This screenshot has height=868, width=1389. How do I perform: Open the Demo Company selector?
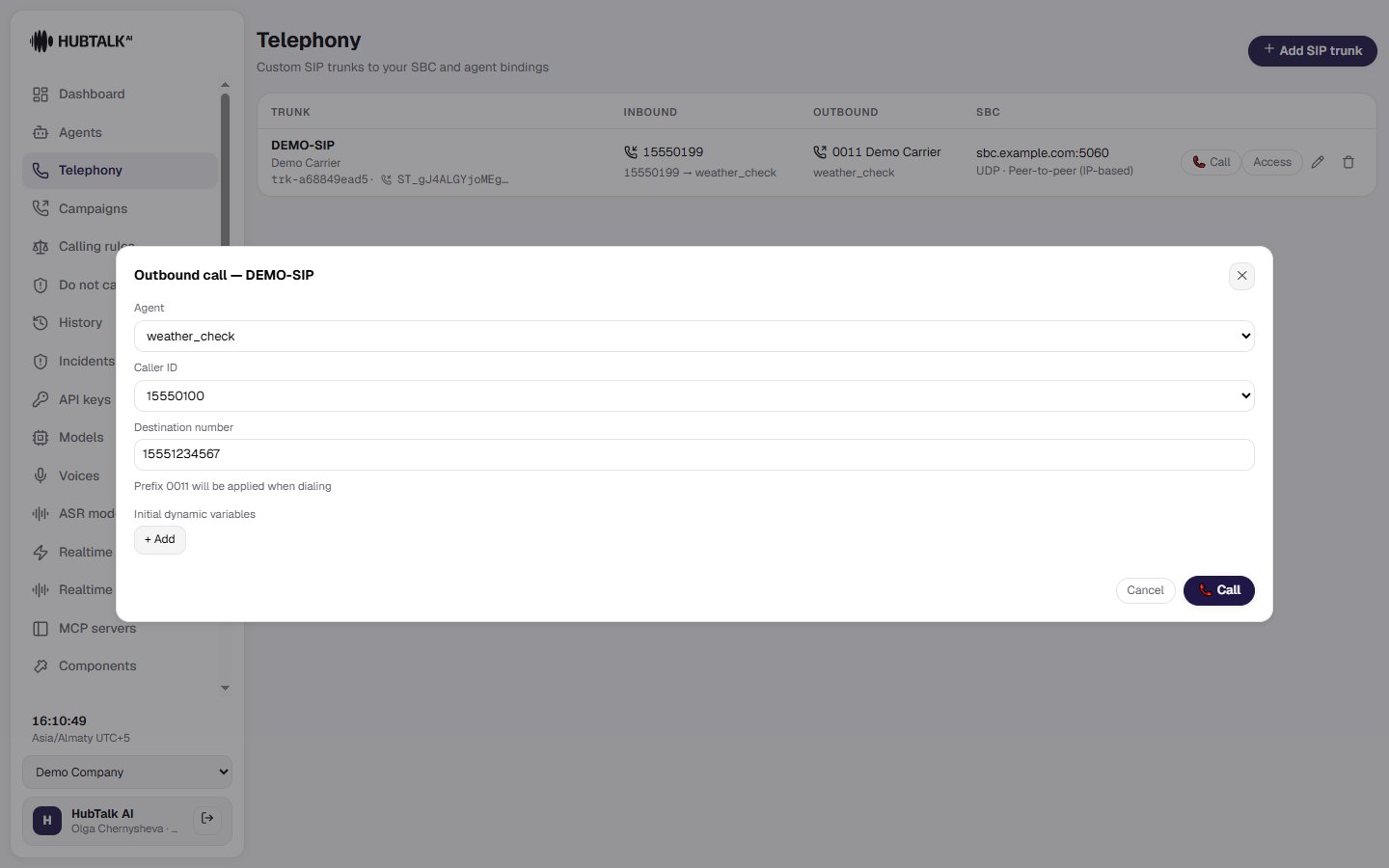127,773
